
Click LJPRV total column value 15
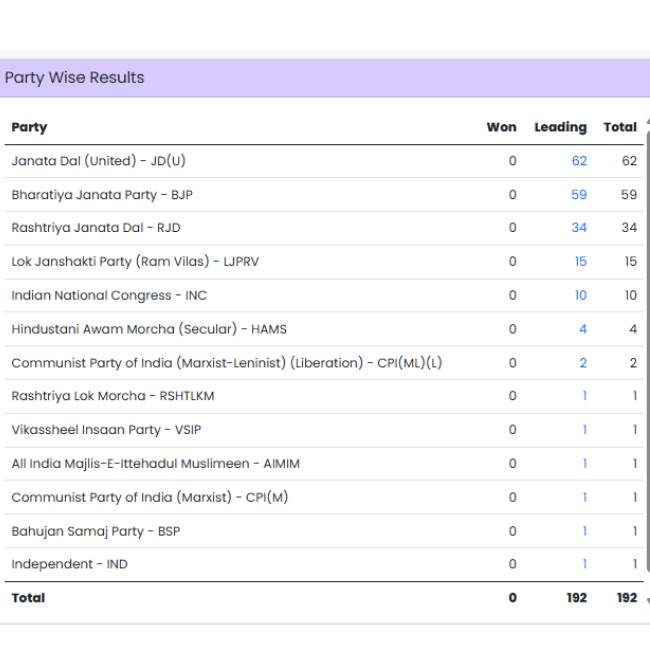(631, 262)
